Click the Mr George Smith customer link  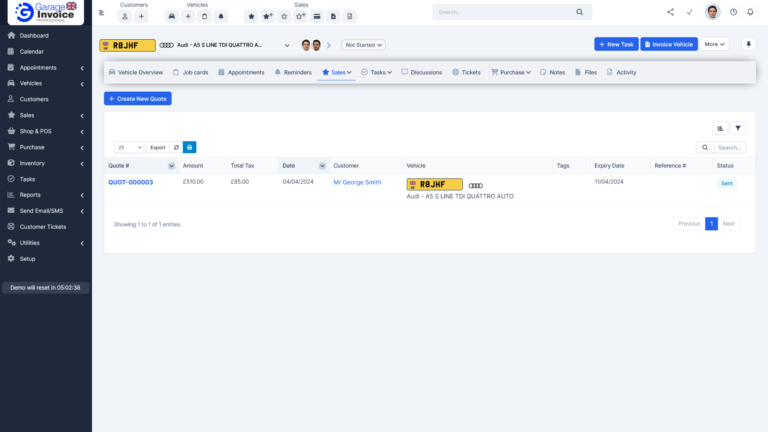pos(357,182)
